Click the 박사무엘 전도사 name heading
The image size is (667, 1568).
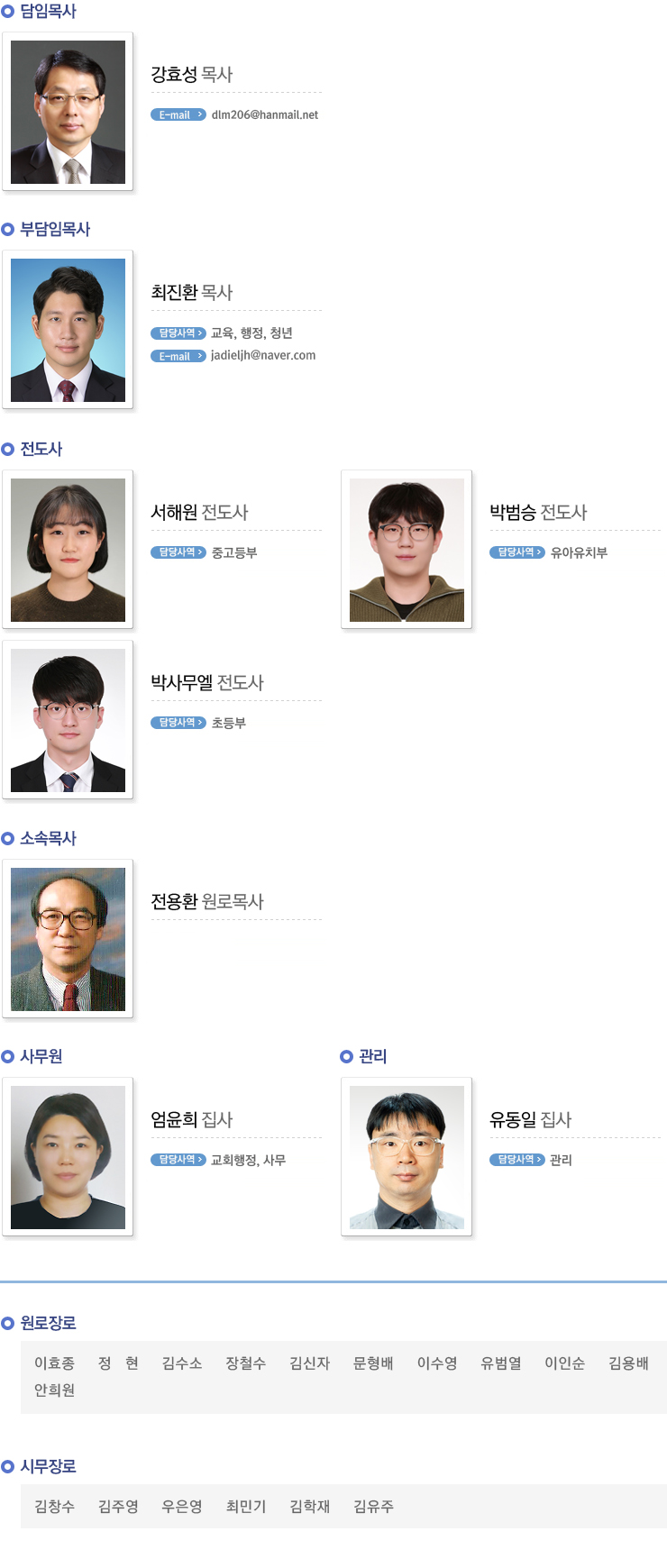207,683
